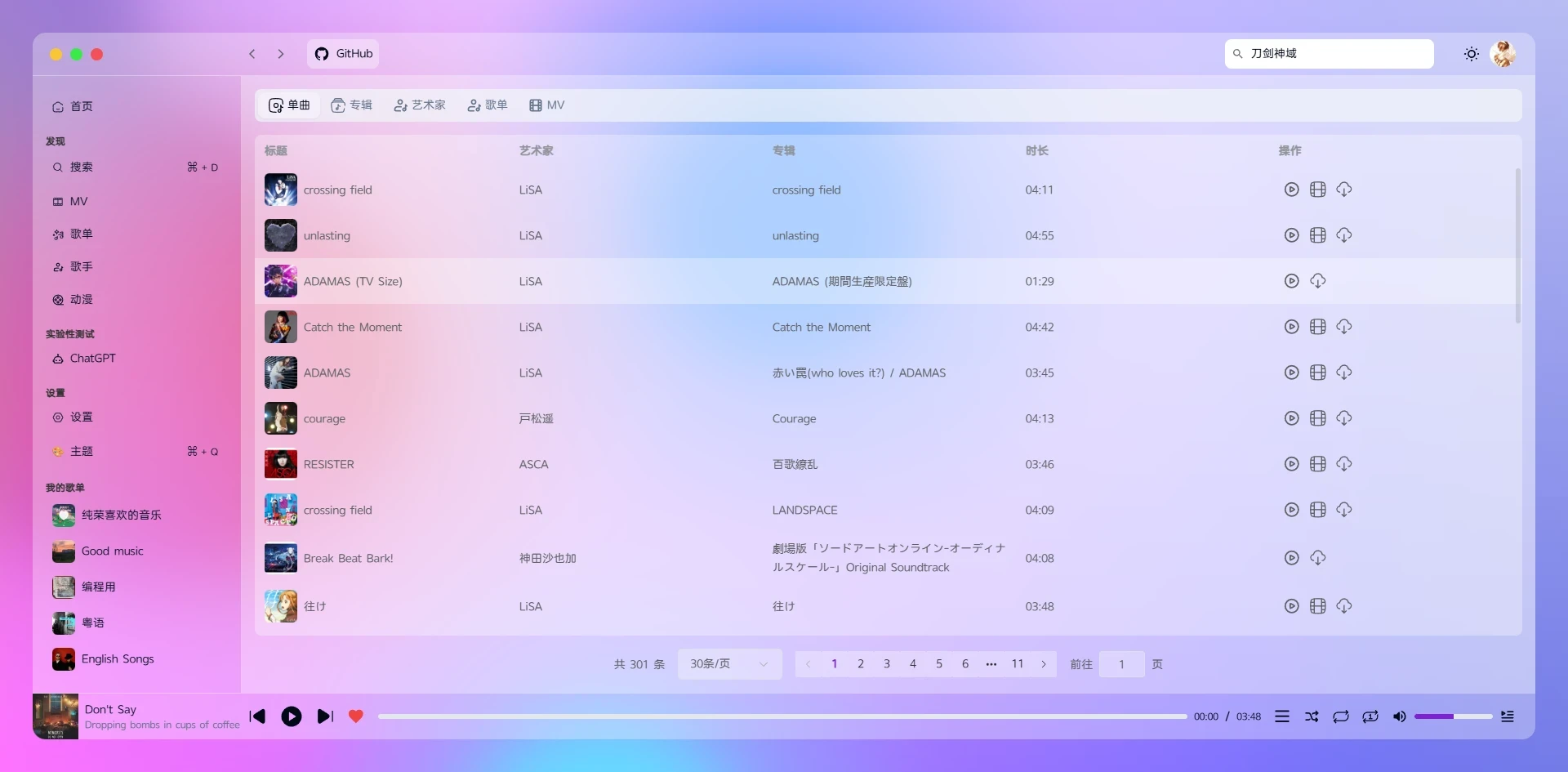
Task: Click the search field containing 刀剑神域
Action: tap(1330, 54)
